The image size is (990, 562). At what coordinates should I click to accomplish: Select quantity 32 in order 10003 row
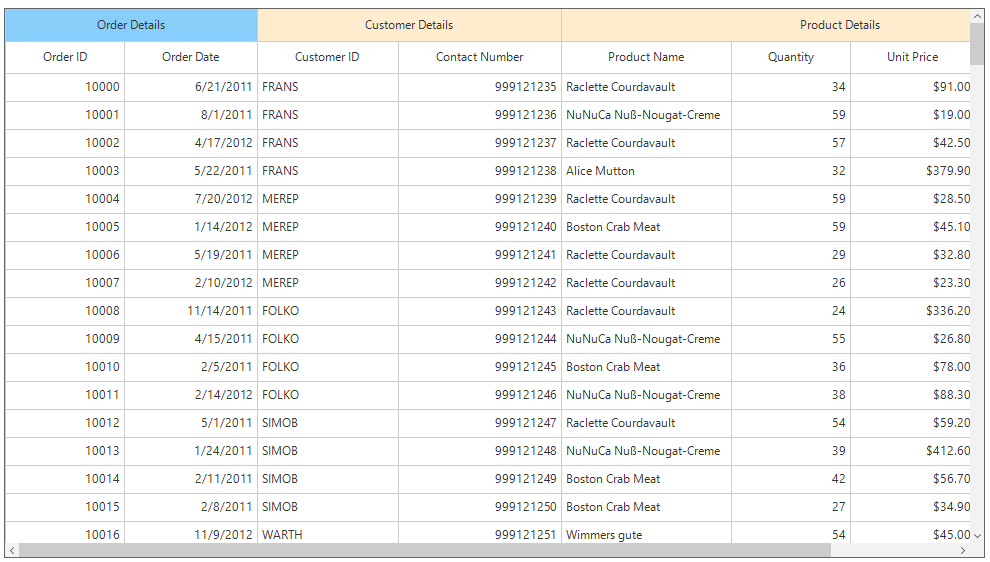click(x=791, y=171)
